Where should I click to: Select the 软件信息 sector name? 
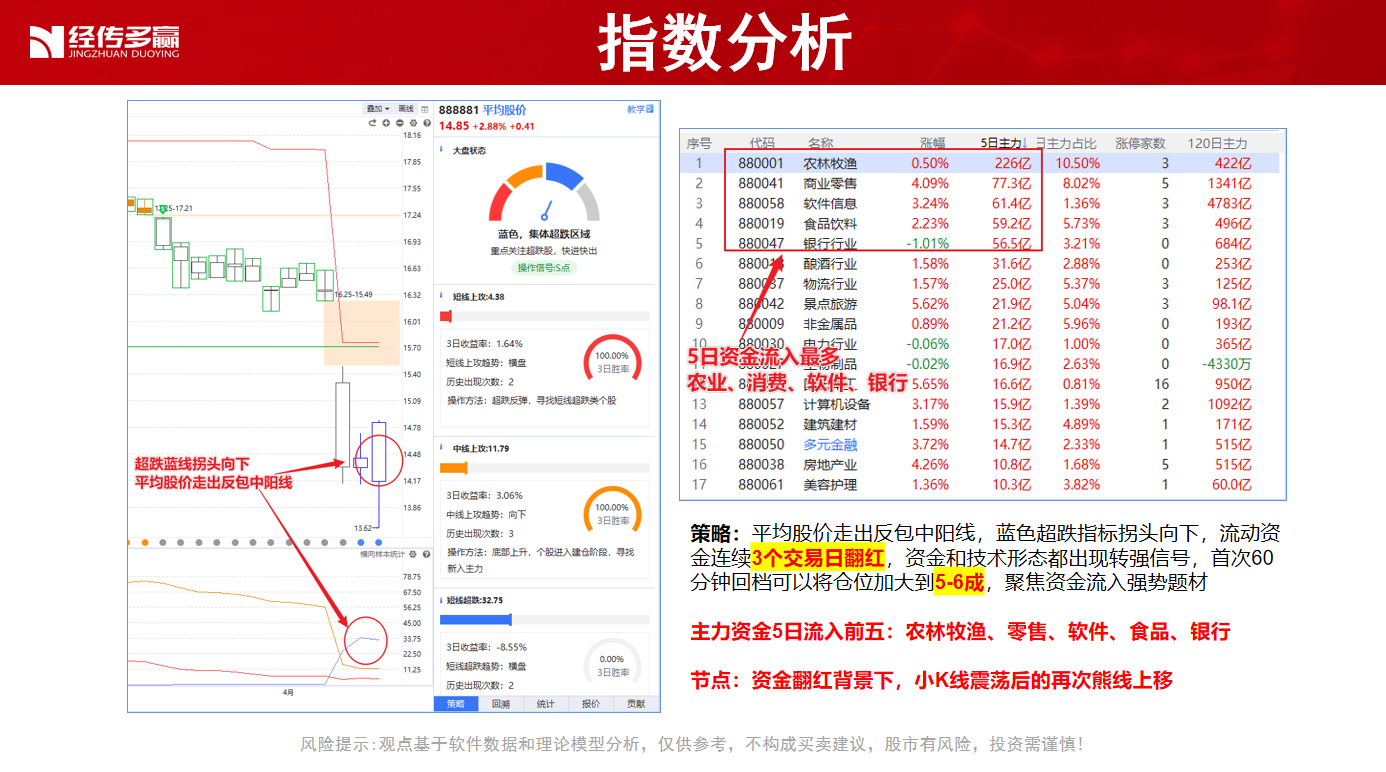click(x=830, y=203)
